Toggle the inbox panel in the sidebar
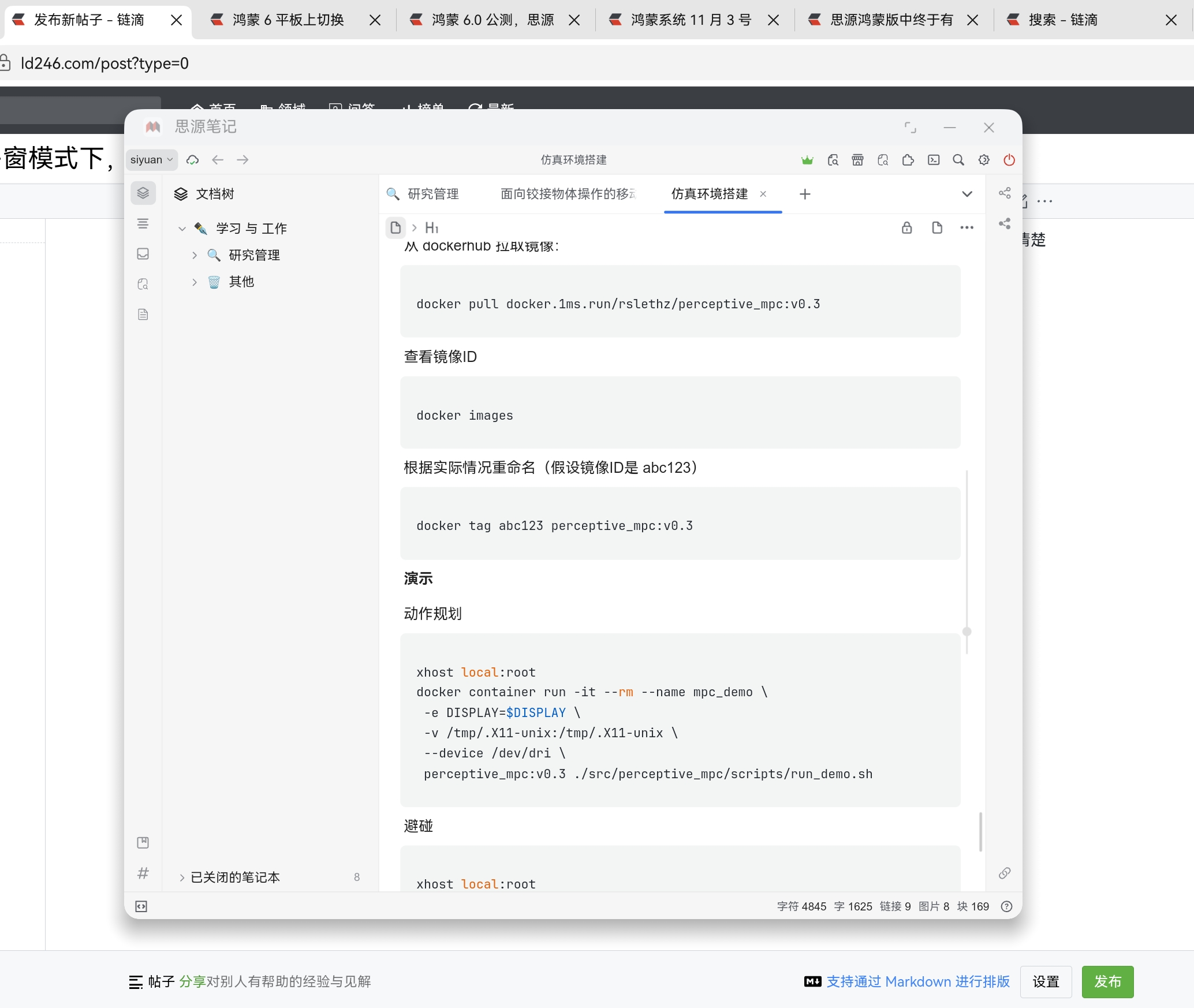 (x=143, y=254)
